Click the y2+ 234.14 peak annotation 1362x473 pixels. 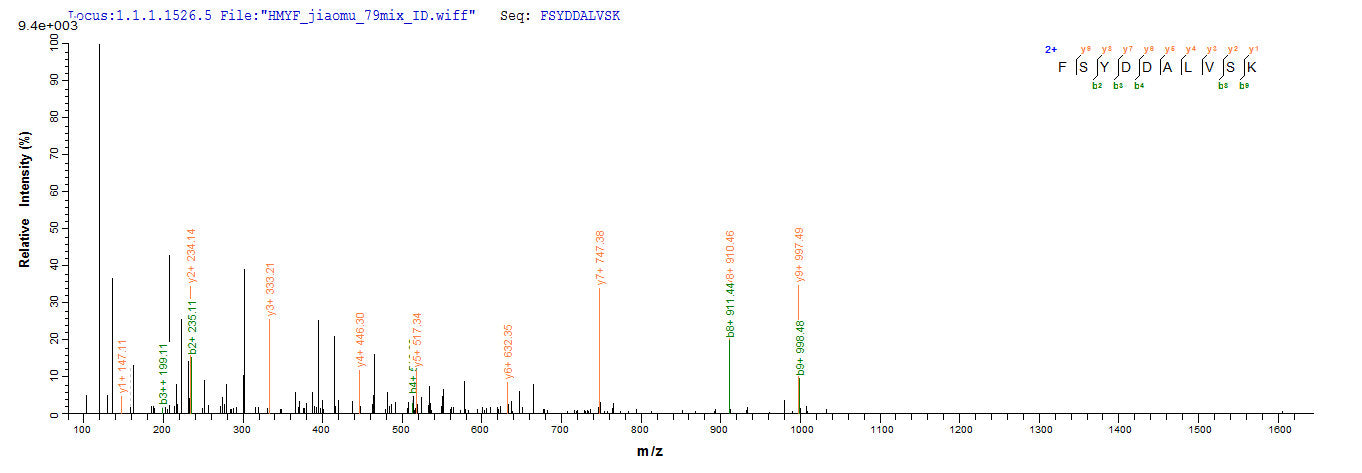191,256
